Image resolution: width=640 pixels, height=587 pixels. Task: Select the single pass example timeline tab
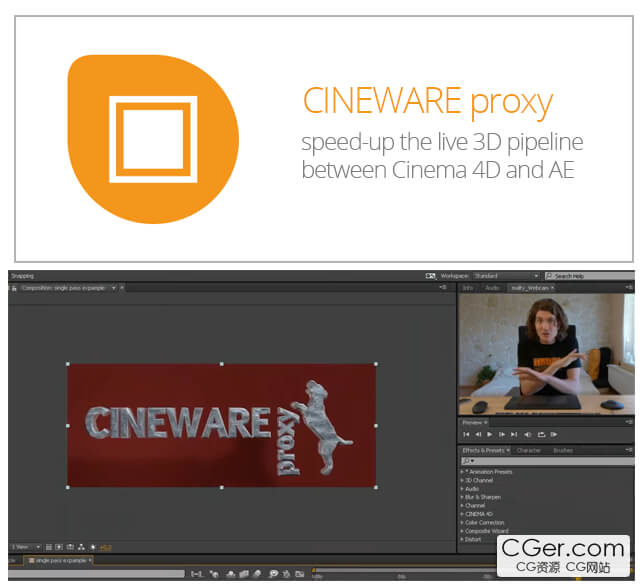[58, 560]
